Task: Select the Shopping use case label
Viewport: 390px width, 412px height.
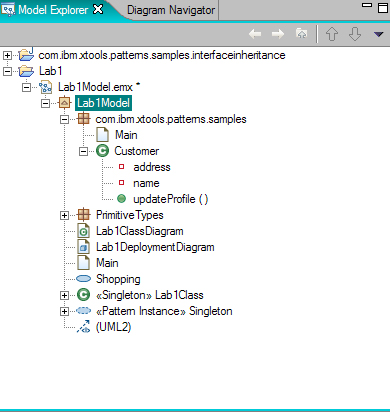Action: 118,279
